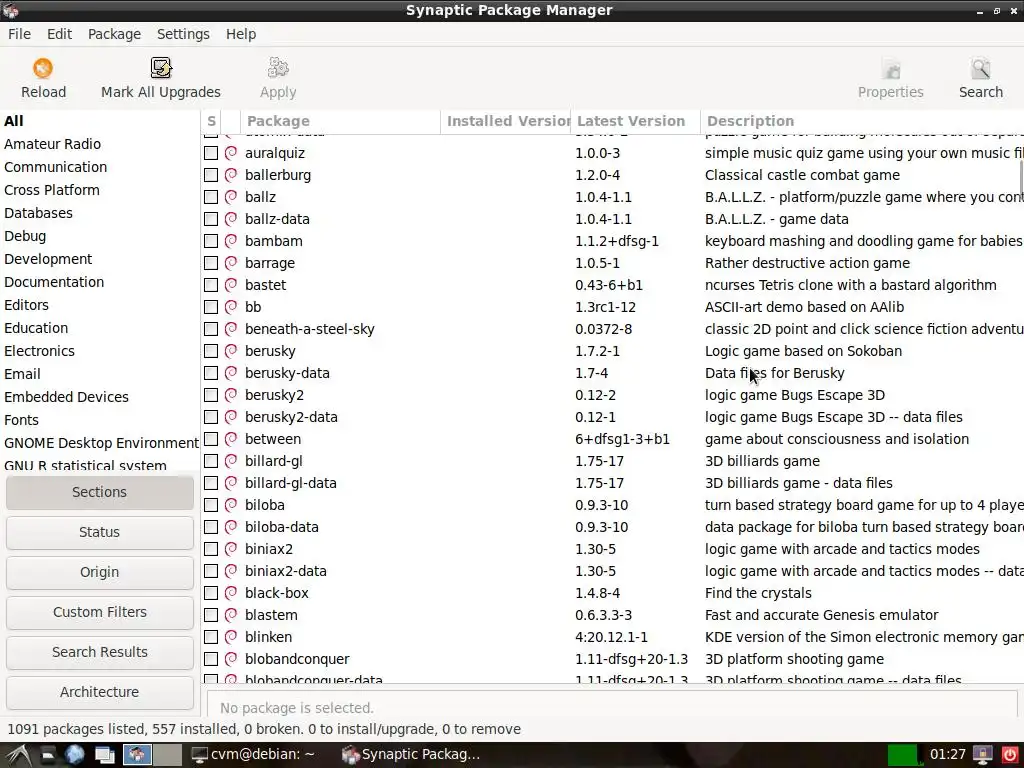Click the Synaptic window menu icon in title bar
The width and height of the screenshot is (1024, 768).
pyautogui.click(x=10, y=10)
